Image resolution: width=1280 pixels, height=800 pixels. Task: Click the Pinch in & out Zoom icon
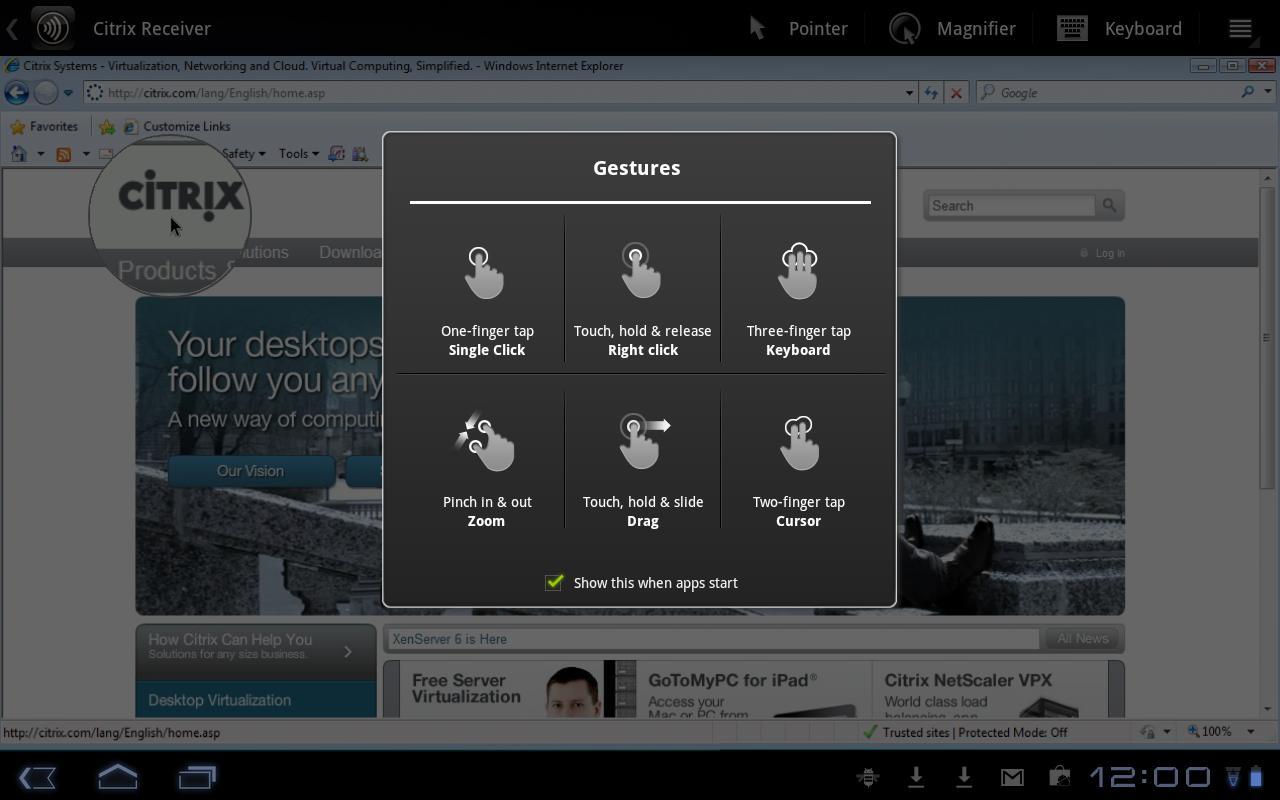tap(486, 441)
